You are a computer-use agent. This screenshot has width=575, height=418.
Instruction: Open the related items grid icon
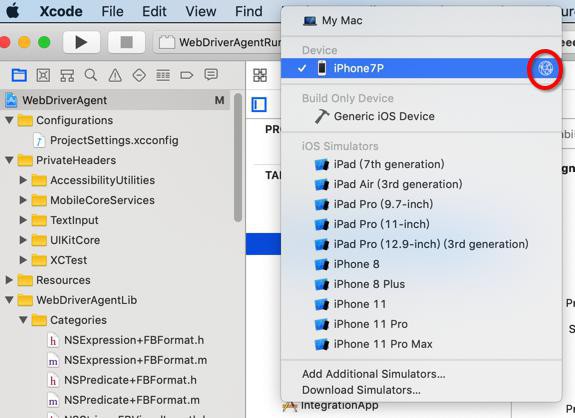[260, 75]
